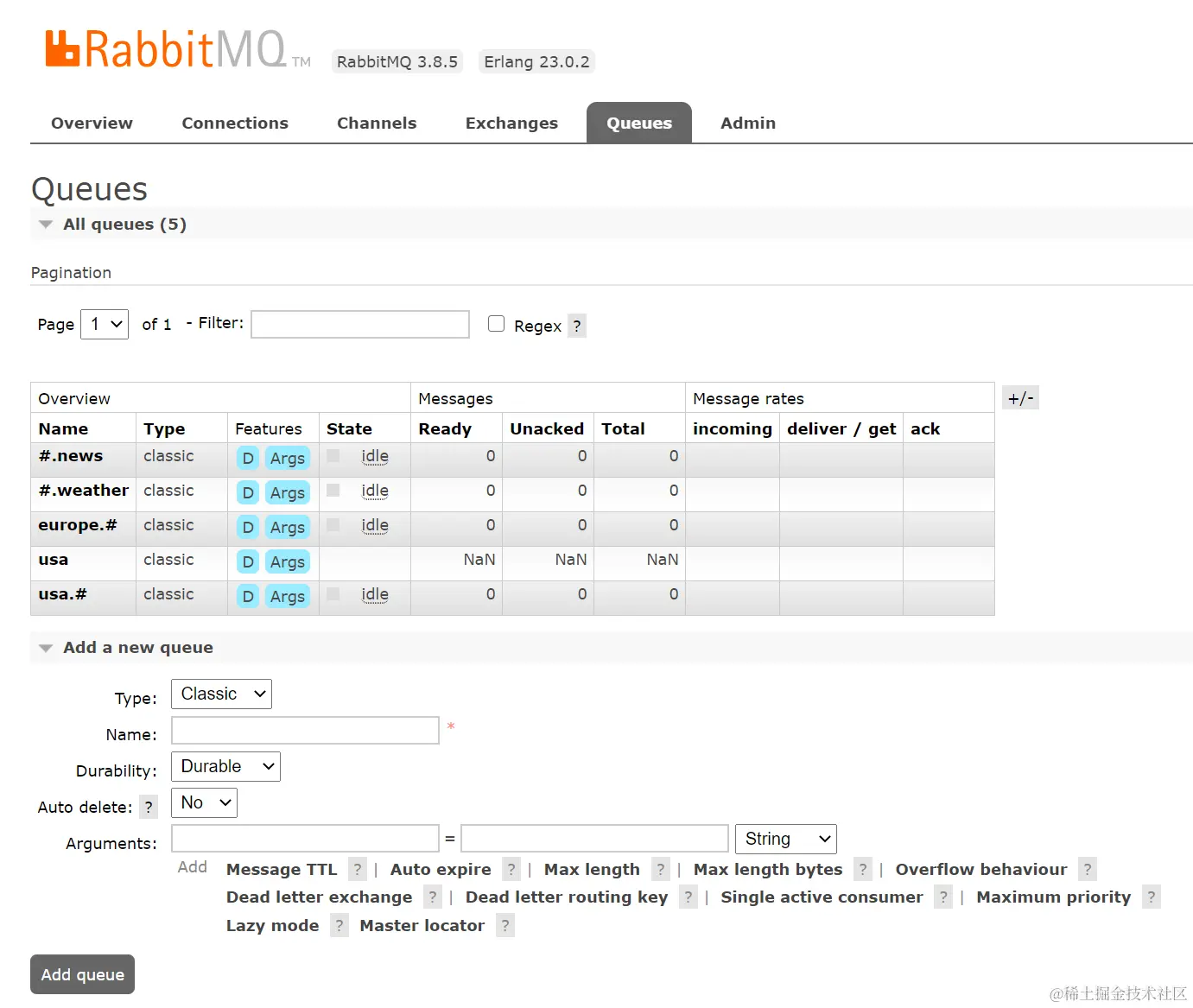The height and width of the screenshot is (1008, 1193).
Task: Open the Auto delete dropdown
Action: [204, 802]
